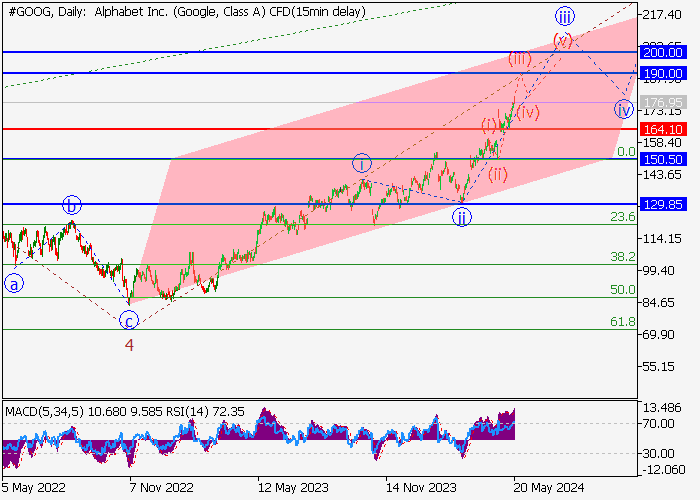Select the blue 129.85 price level label
Image resolution: width=700 pixels, height=500 pixels.
(x=663, y=204)
